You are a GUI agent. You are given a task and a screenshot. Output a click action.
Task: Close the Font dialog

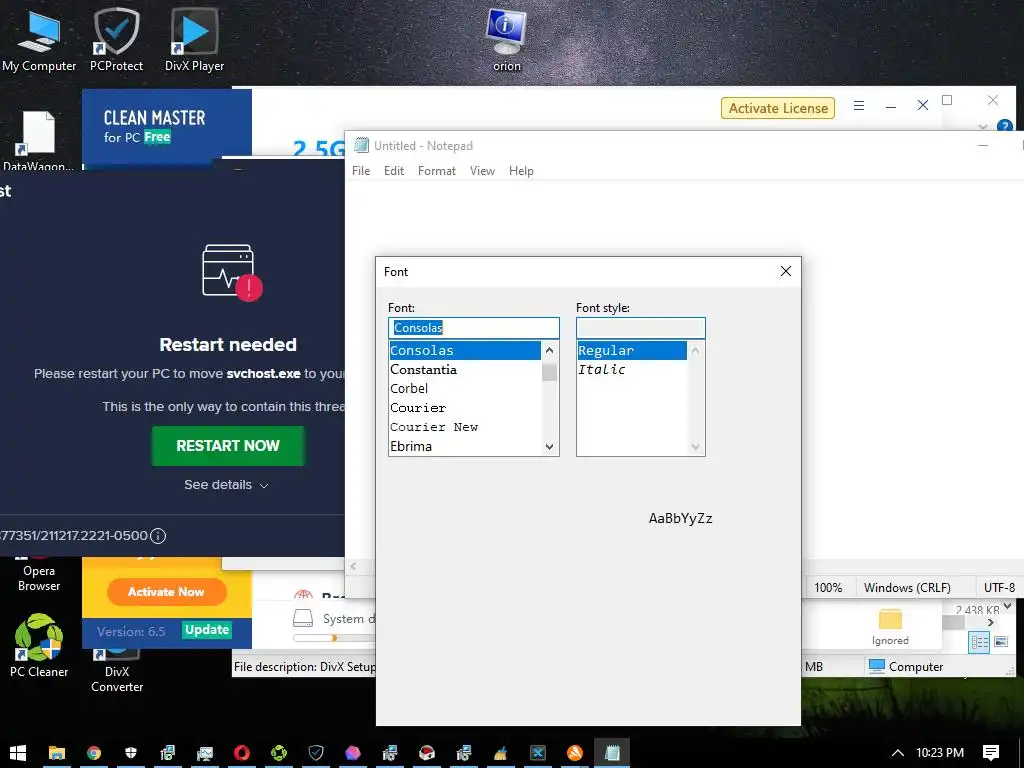[786, 271]
